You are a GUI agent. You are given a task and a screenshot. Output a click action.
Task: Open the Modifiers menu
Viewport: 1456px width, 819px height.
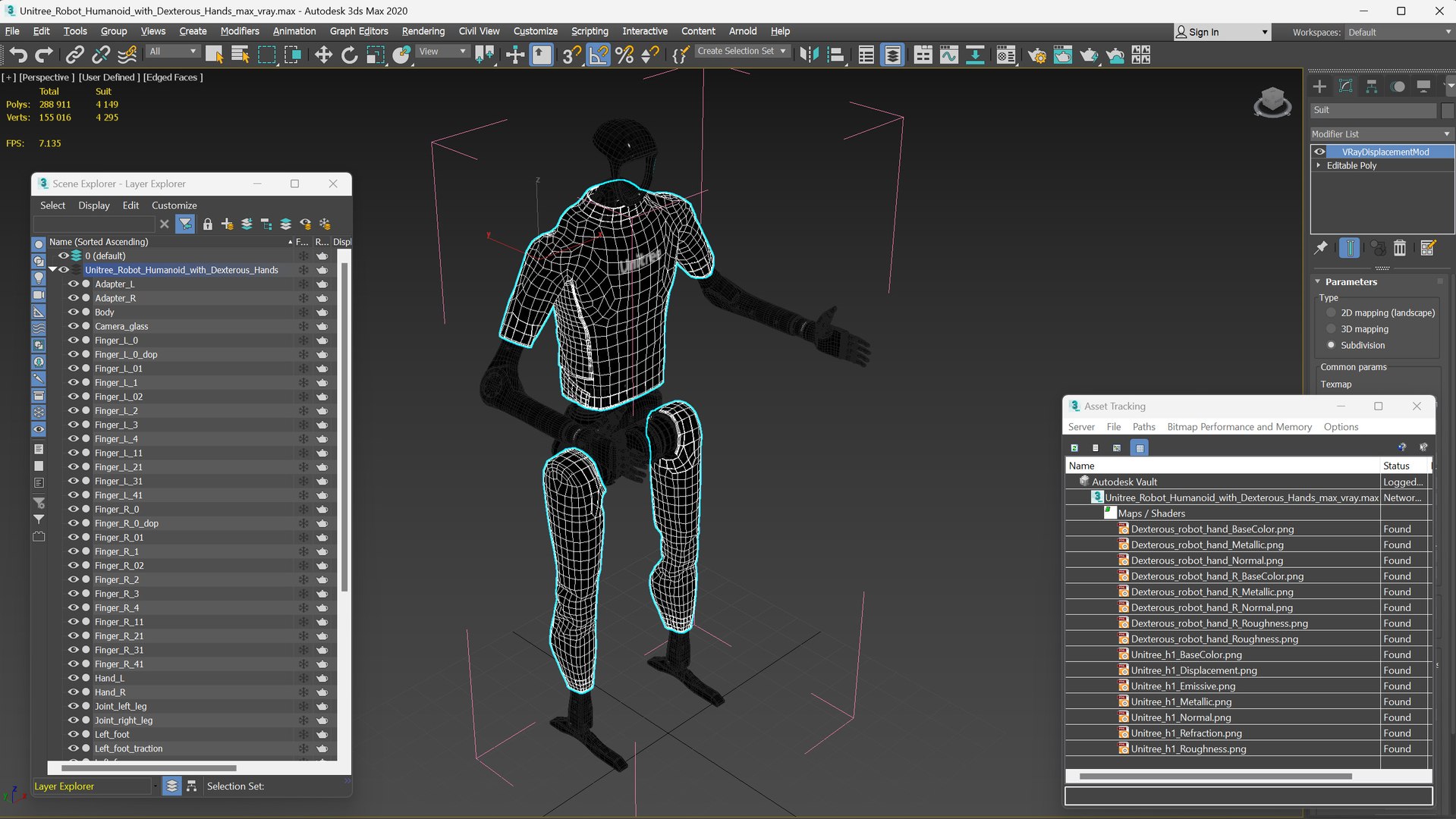tap(240, 31)
